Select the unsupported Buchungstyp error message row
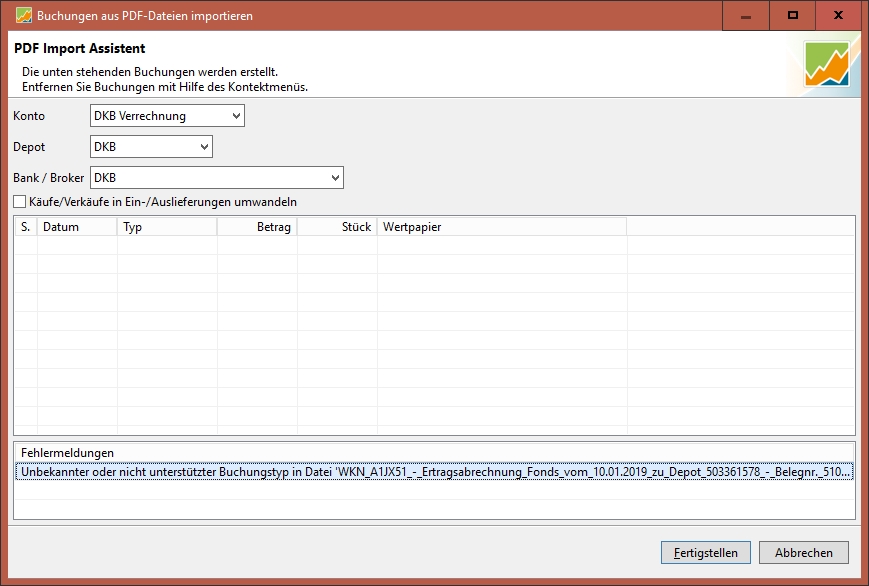Screen dimensions: 869x586 (x=434, y=472)
